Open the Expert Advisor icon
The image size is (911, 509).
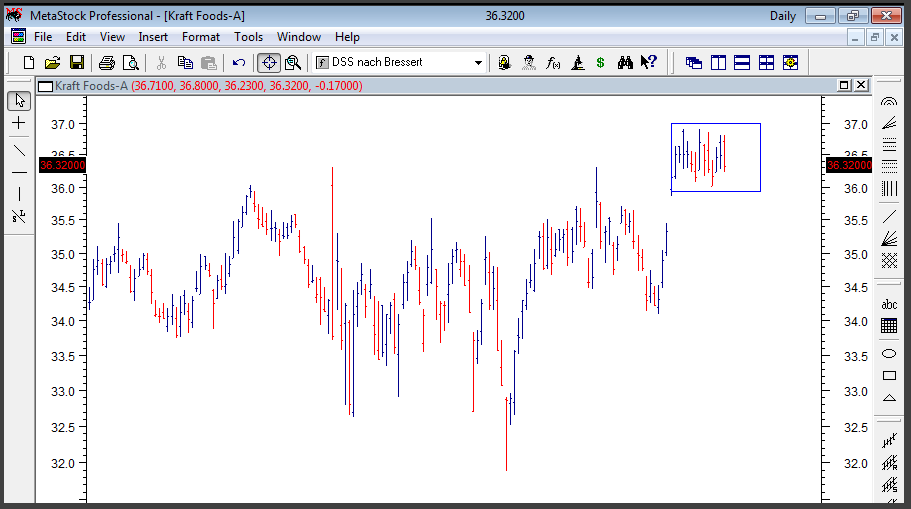504,63
